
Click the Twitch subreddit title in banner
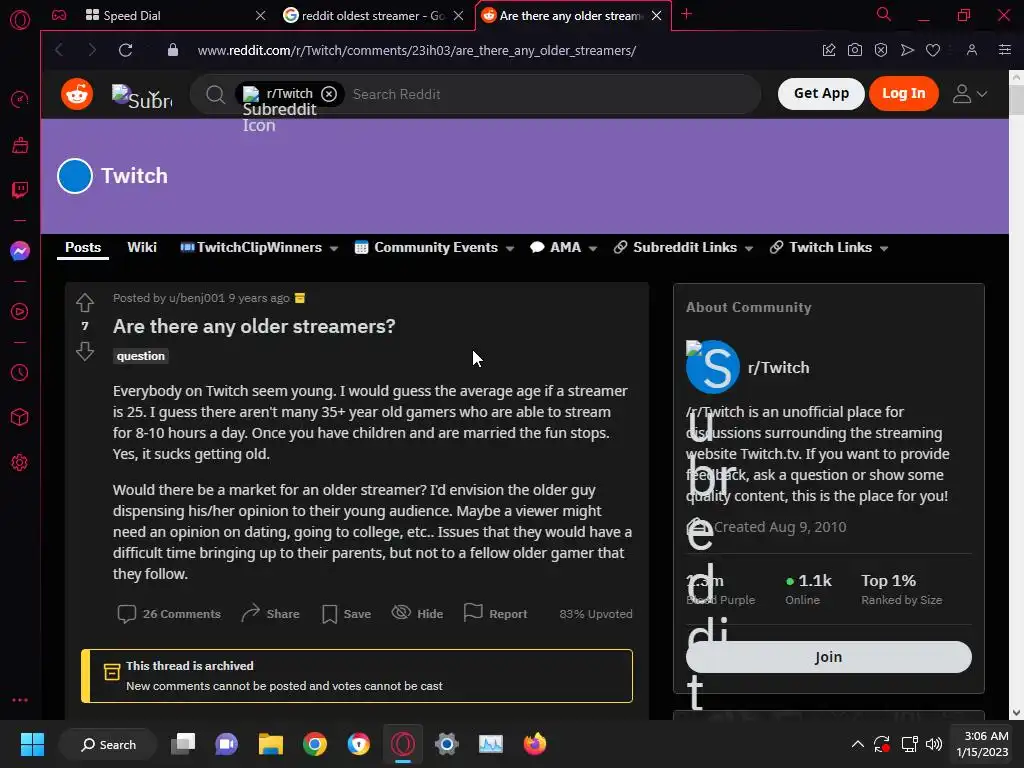click(x=134, y=176)
